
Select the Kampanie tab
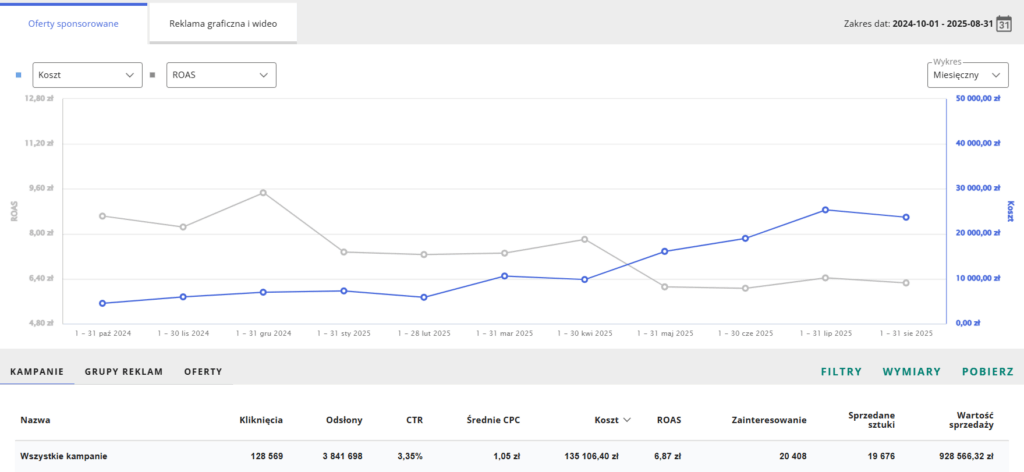pyautogui.click(x=37, y=372)
